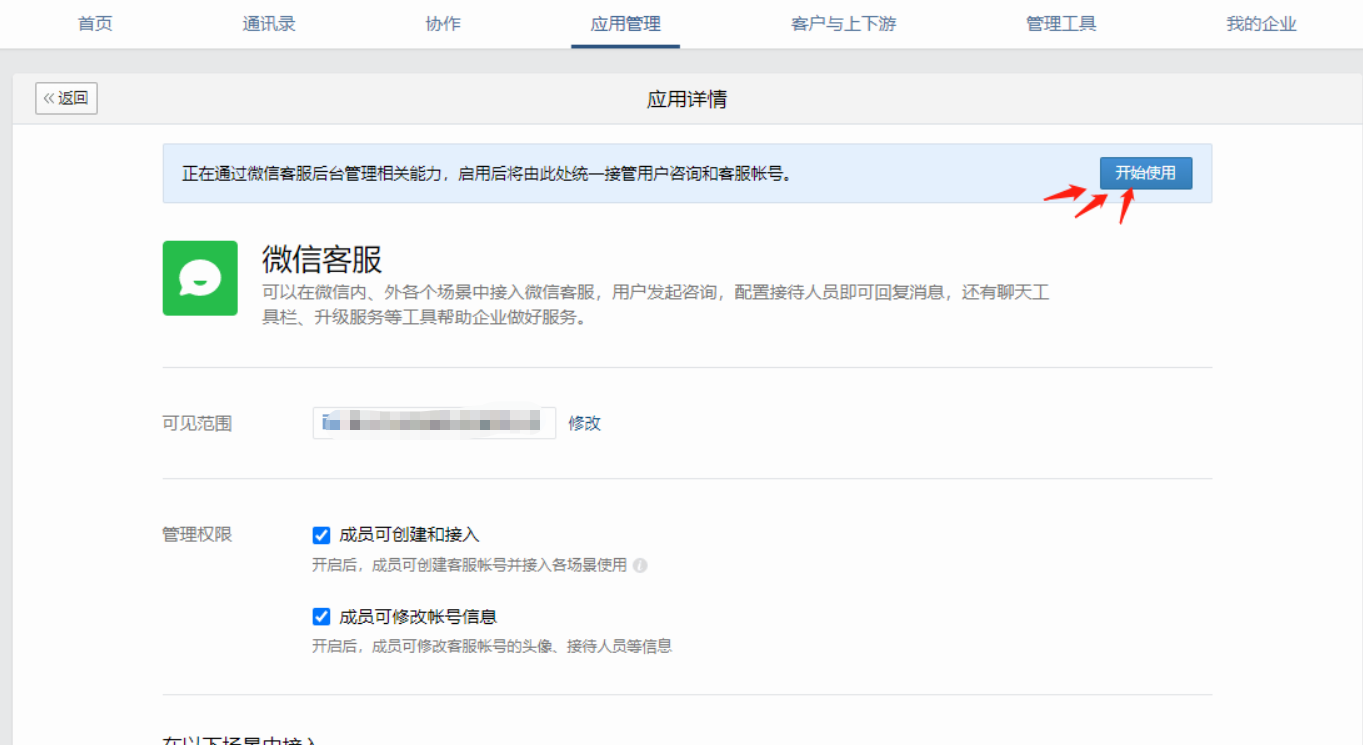Click the info icon beside the account creation hint
Viewport: 1363px width, 745px height.
coord(640,565)
